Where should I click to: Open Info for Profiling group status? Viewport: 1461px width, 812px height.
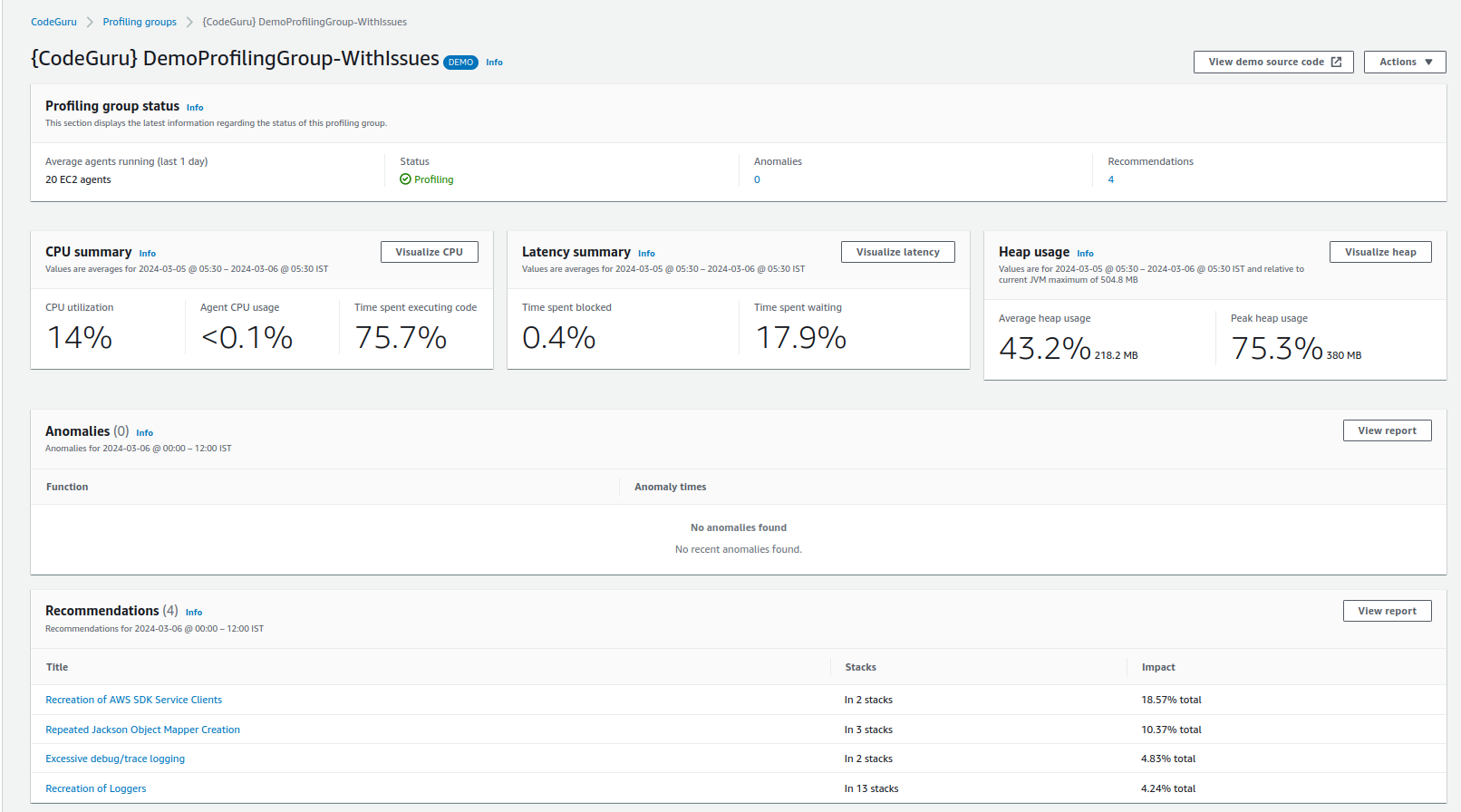click(195, 108)
